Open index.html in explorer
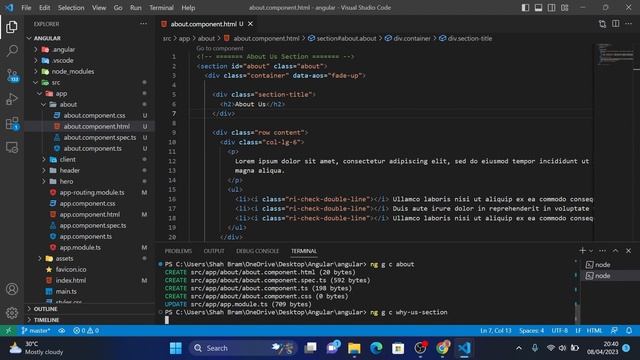The width and height of the screenshot is (640, 360). click(71, 281)
